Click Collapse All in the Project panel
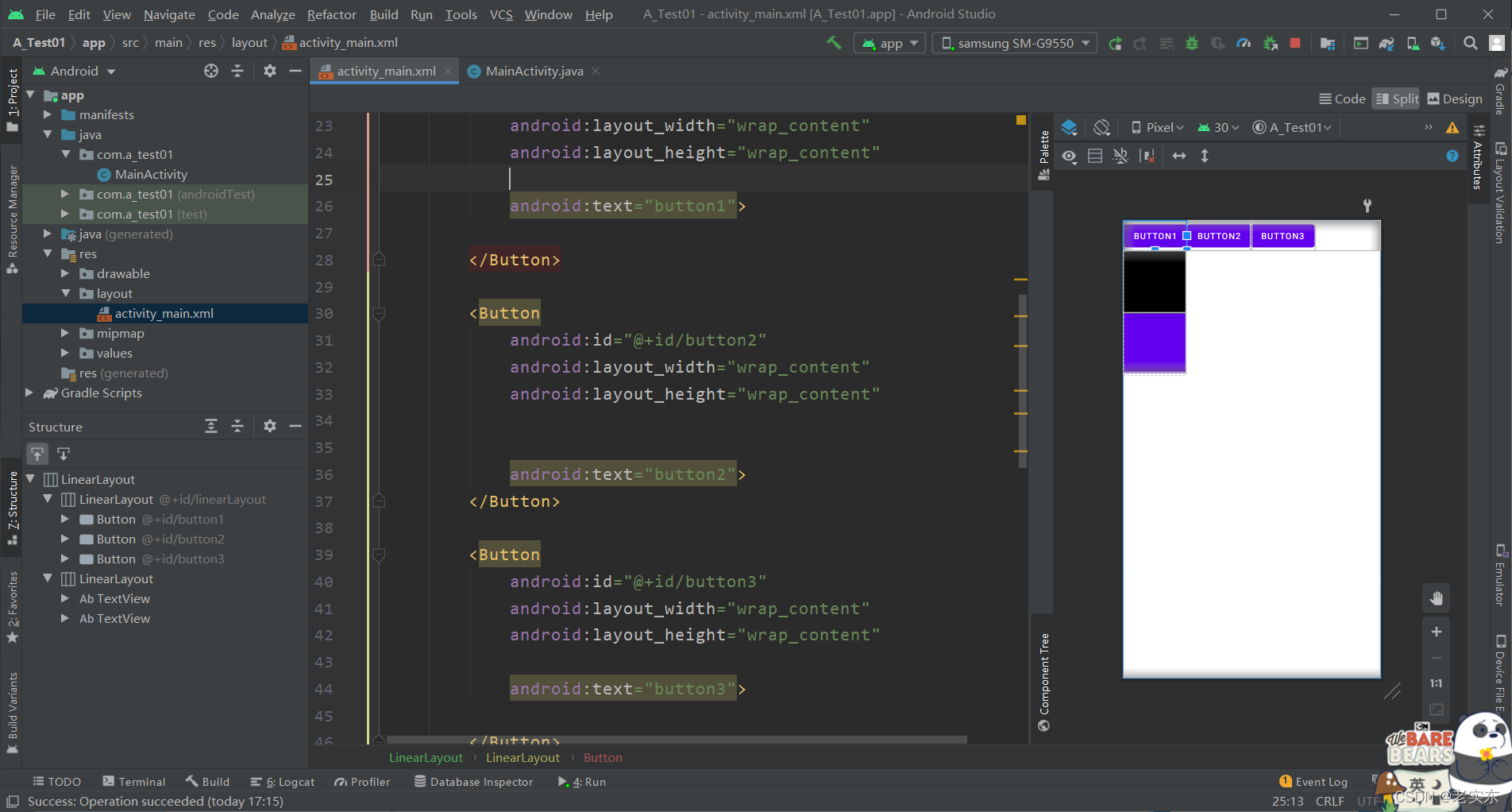This screenshot has width=1512, height=812. point(237,71)
